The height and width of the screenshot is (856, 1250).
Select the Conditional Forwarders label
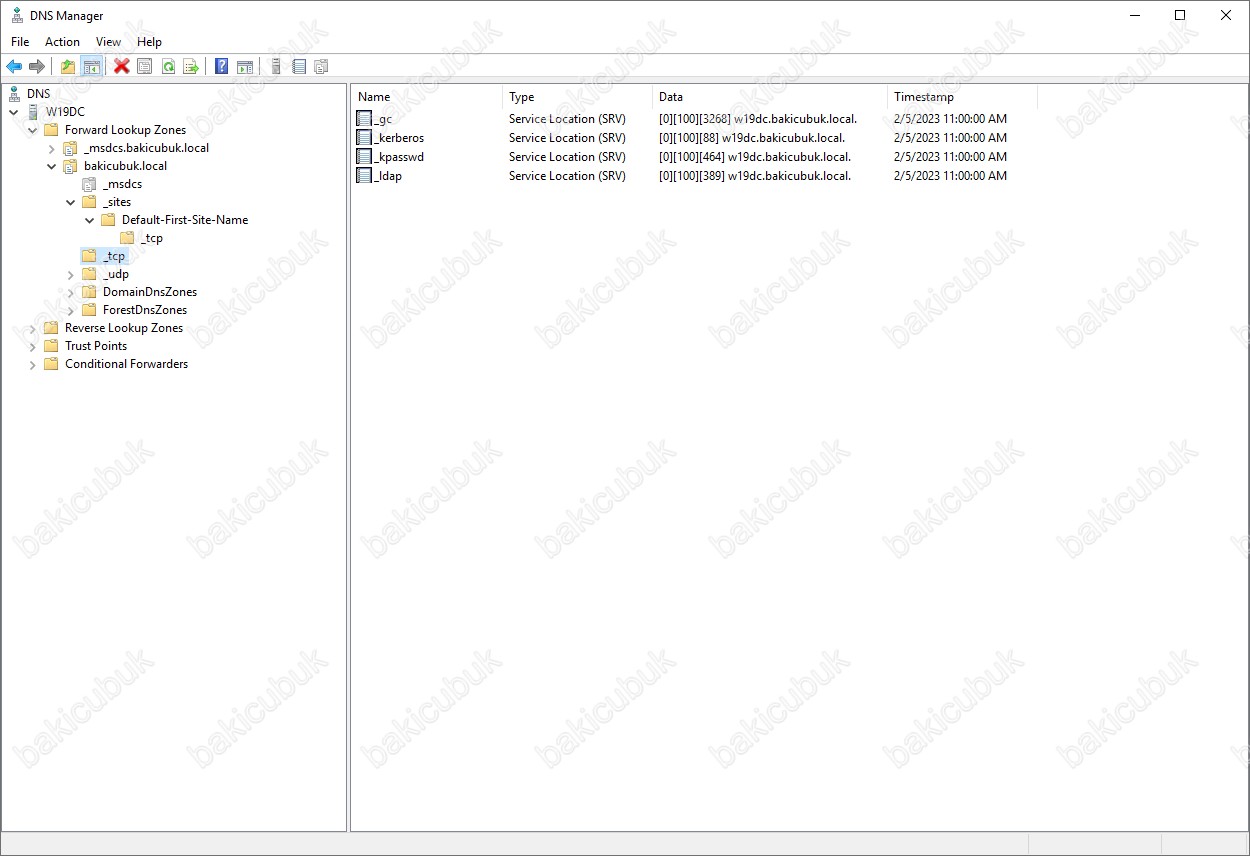[126, 364]
